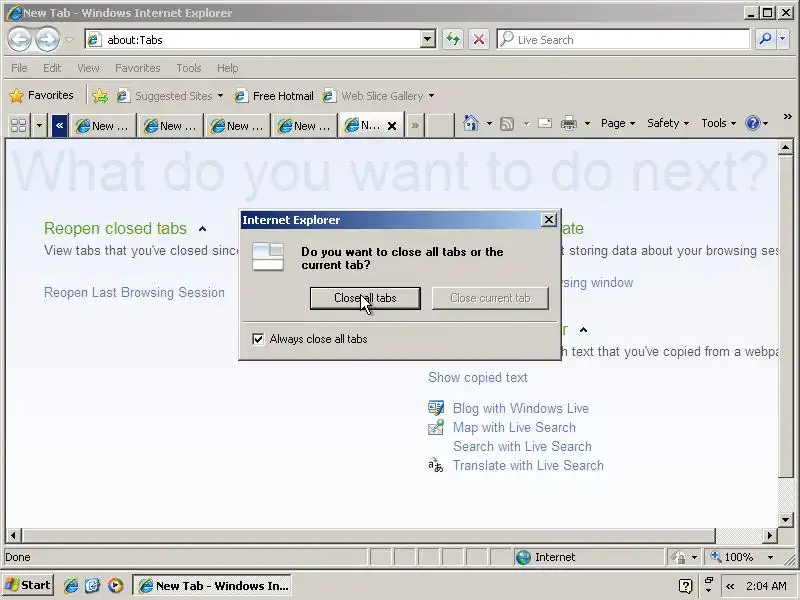
Task: Click the blank New Tab button
Action: pos(439,125)
